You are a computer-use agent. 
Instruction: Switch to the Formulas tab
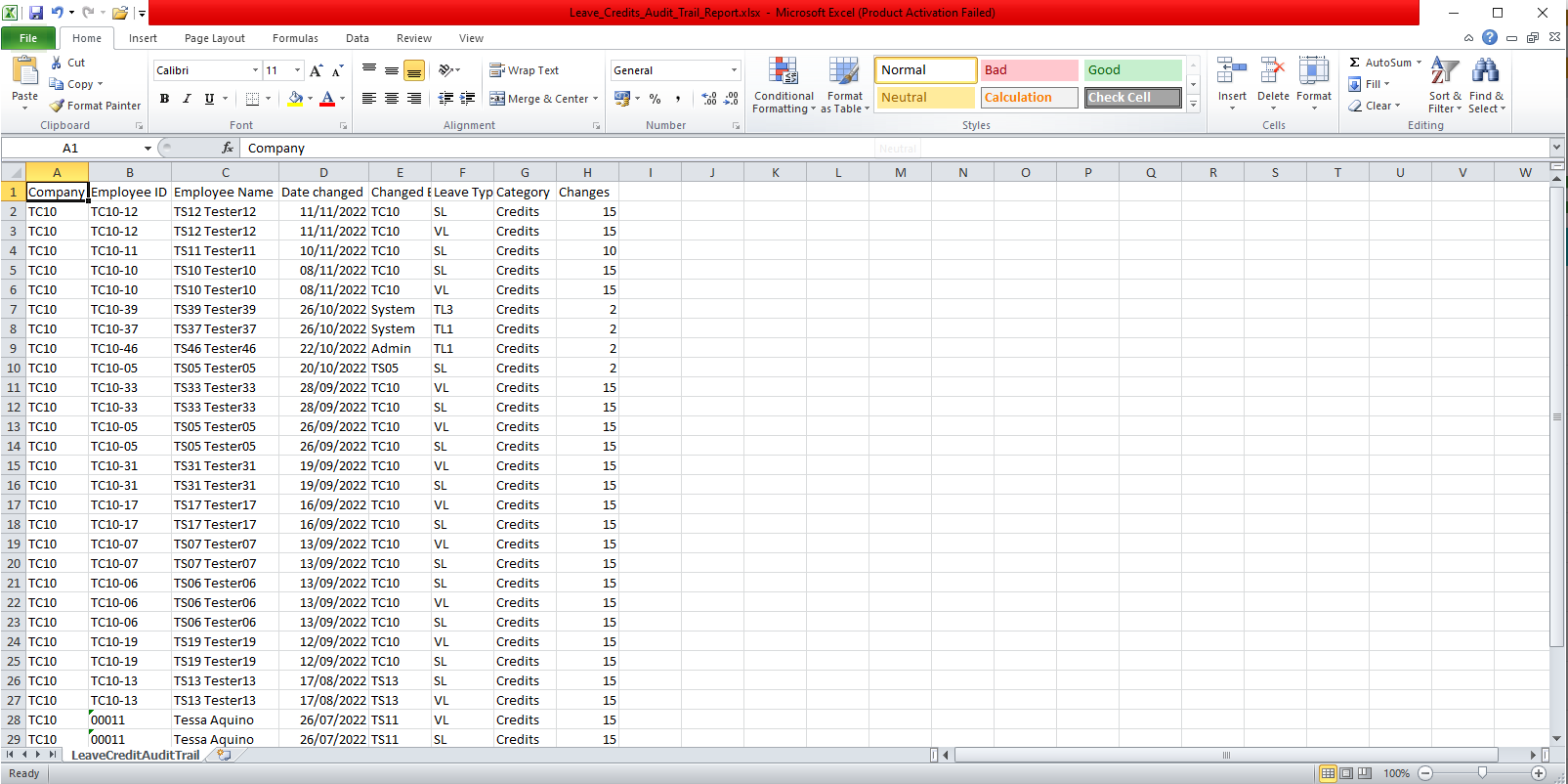295,38
